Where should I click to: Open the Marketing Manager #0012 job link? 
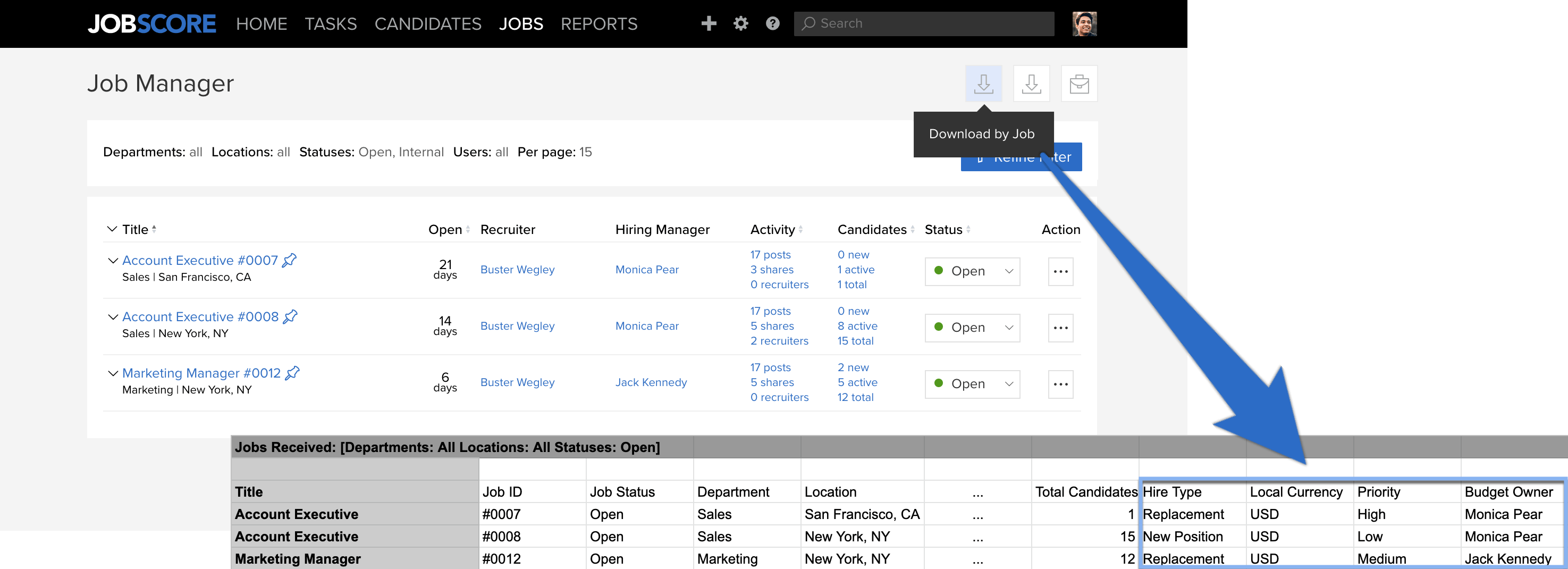pos(201,373)
